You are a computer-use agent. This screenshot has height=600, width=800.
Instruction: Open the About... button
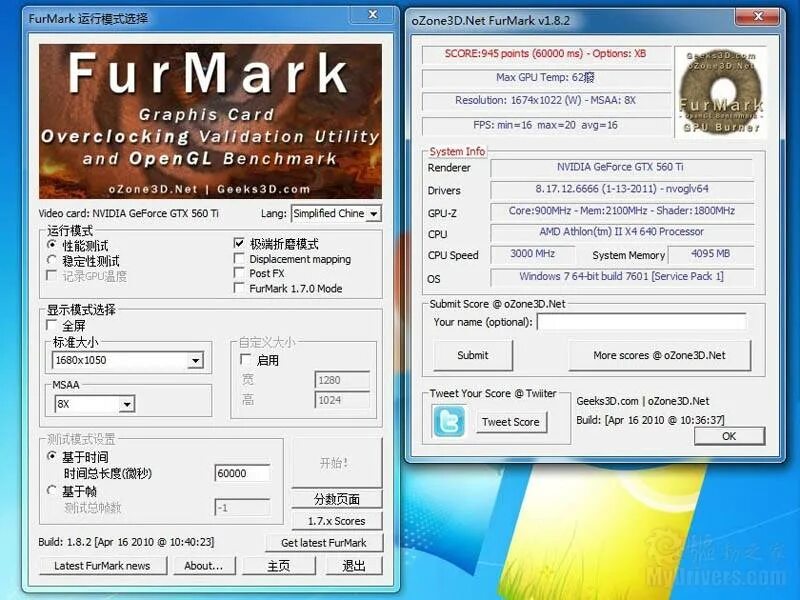[204, 566]
